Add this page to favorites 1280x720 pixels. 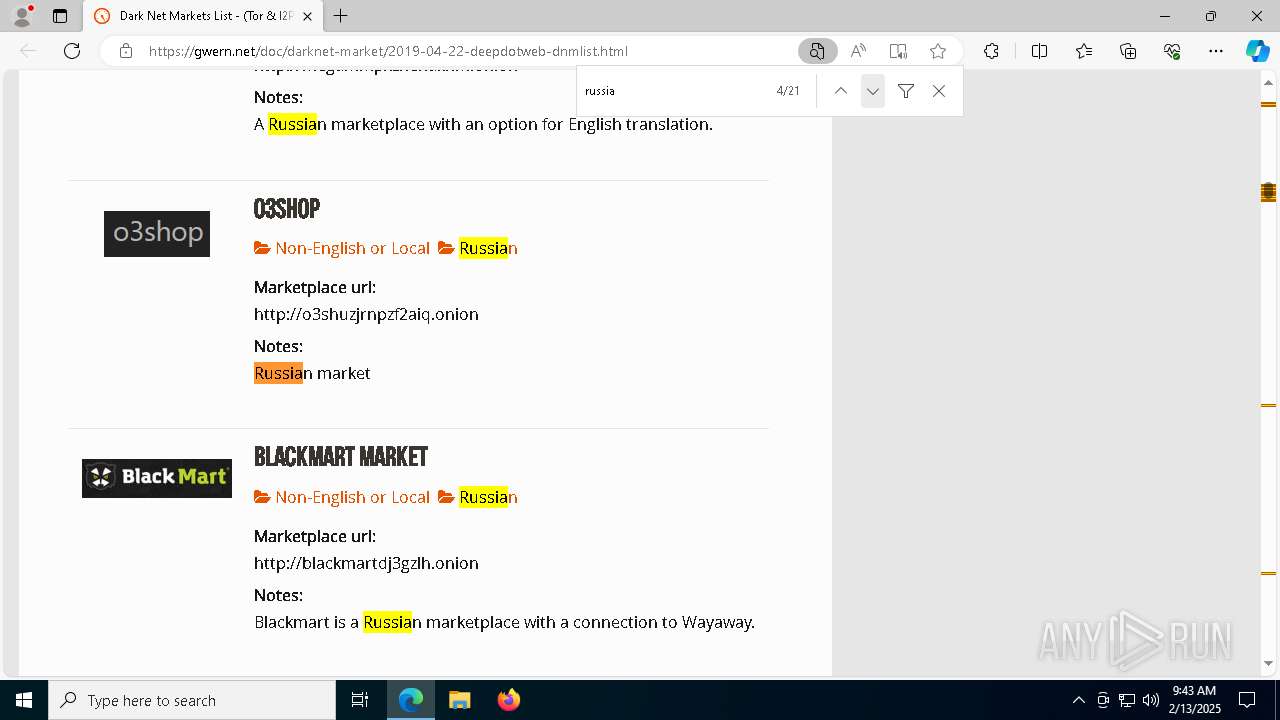(x=938, y=51)
